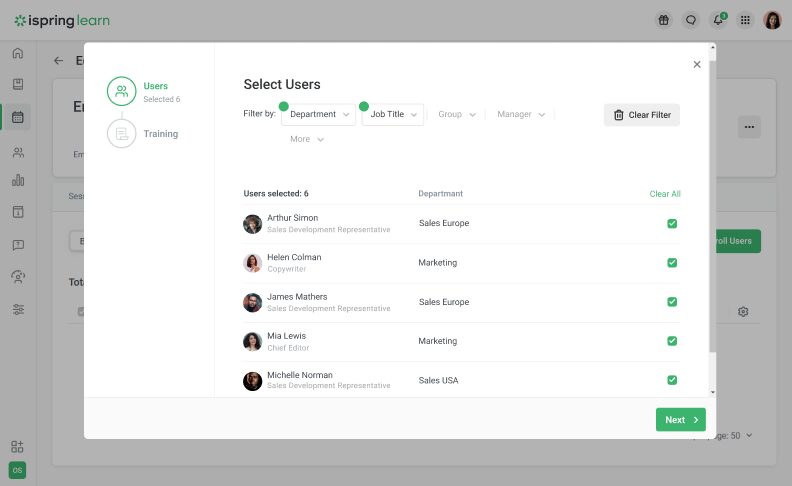Open the calendar icon in left sidebar
The width and height of the screenshot is (792, 486).
point(18,117)
